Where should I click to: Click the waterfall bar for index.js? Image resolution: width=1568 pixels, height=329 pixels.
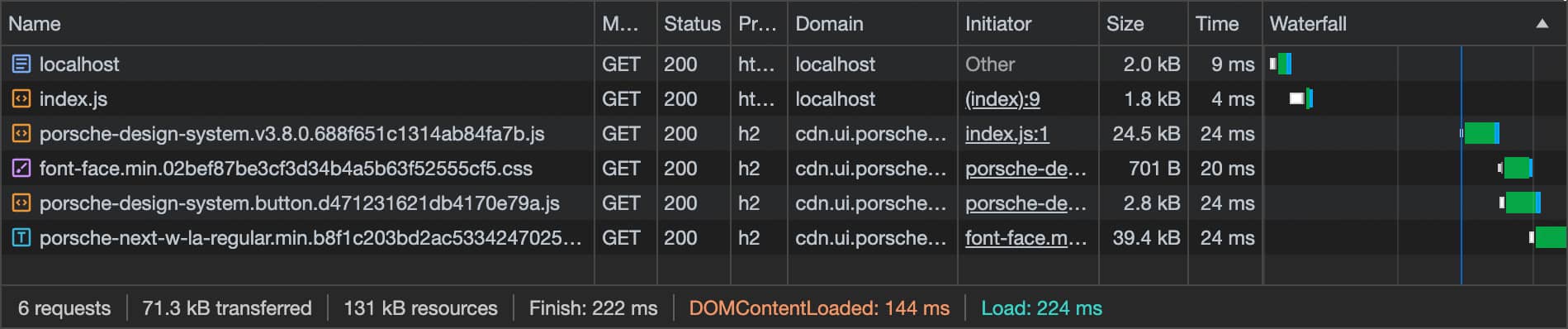[x=1301, y=98]
